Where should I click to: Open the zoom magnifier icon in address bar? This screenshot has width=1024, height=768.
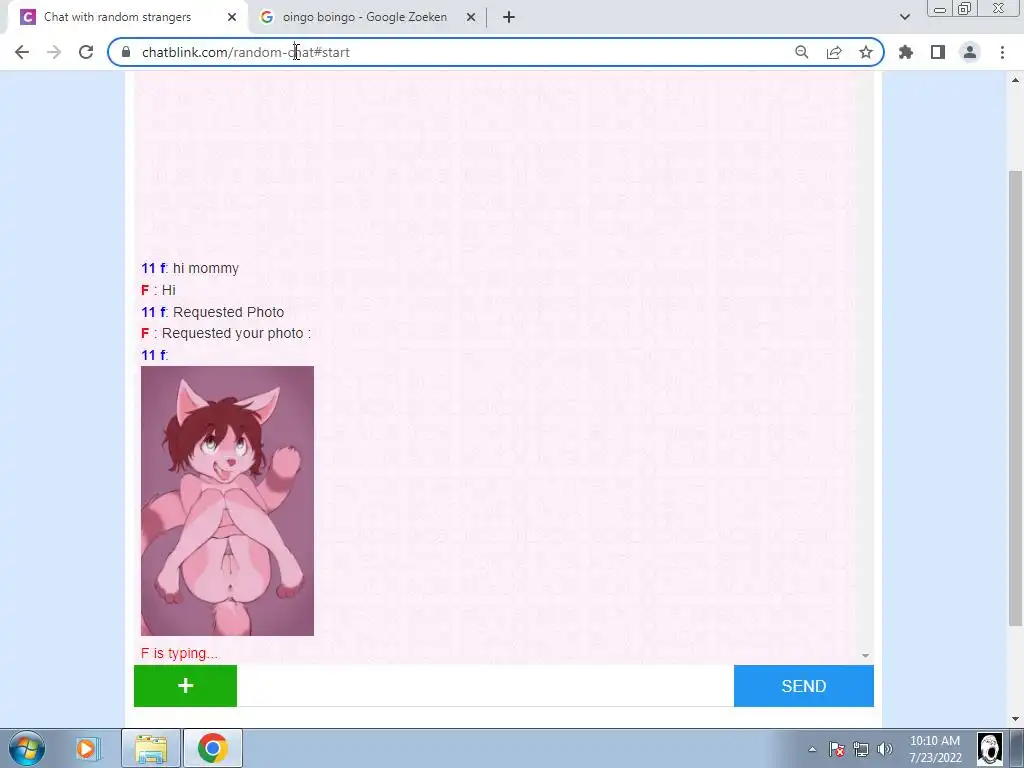click(x=801, y=52)
